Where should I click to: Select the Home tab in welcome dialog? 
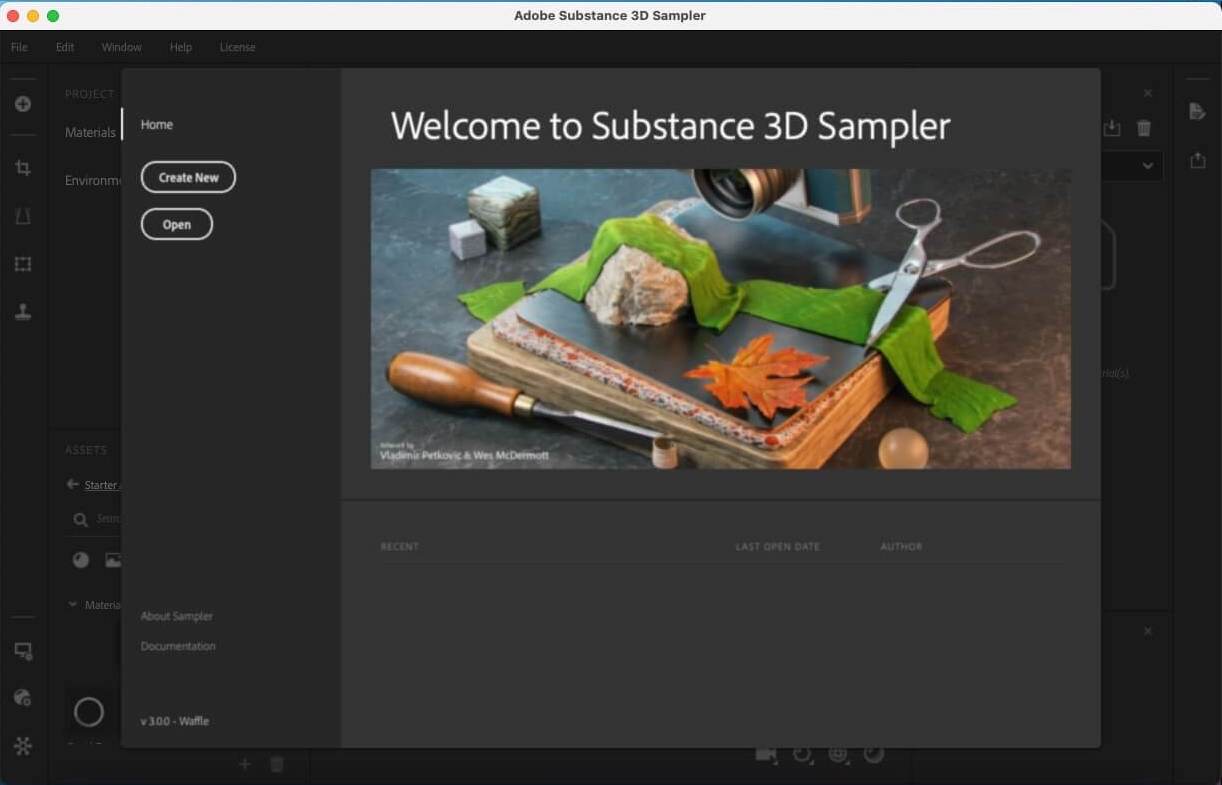click(157, 124)
